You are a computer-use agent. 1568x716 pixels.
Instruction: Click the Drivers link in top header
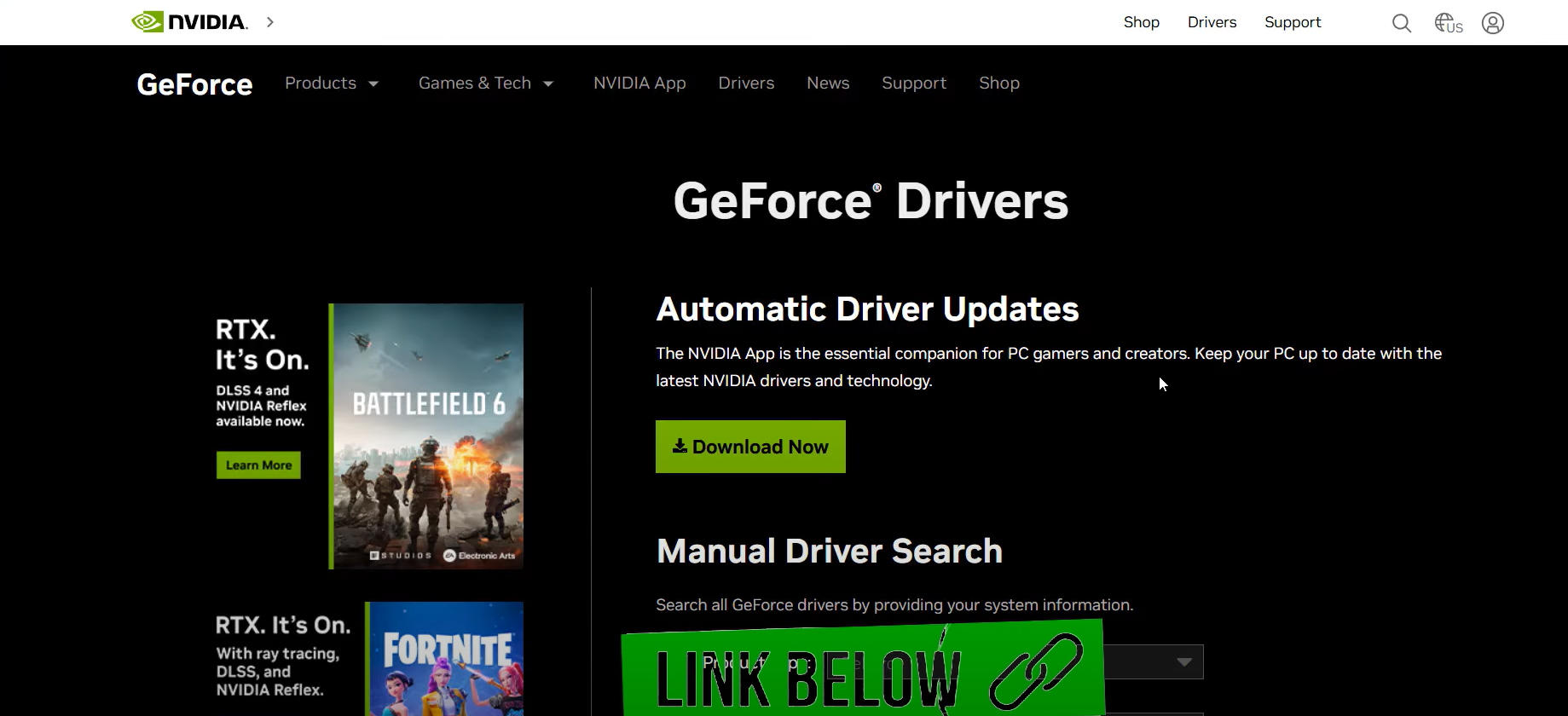[1212, 22]
